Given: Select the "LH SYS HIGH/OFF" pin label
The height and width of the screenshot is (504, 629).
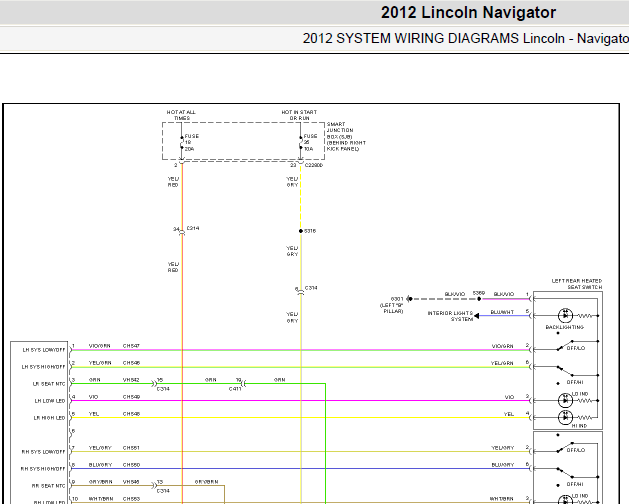Looking at the screenshot, I should click(x=43, y=367).
